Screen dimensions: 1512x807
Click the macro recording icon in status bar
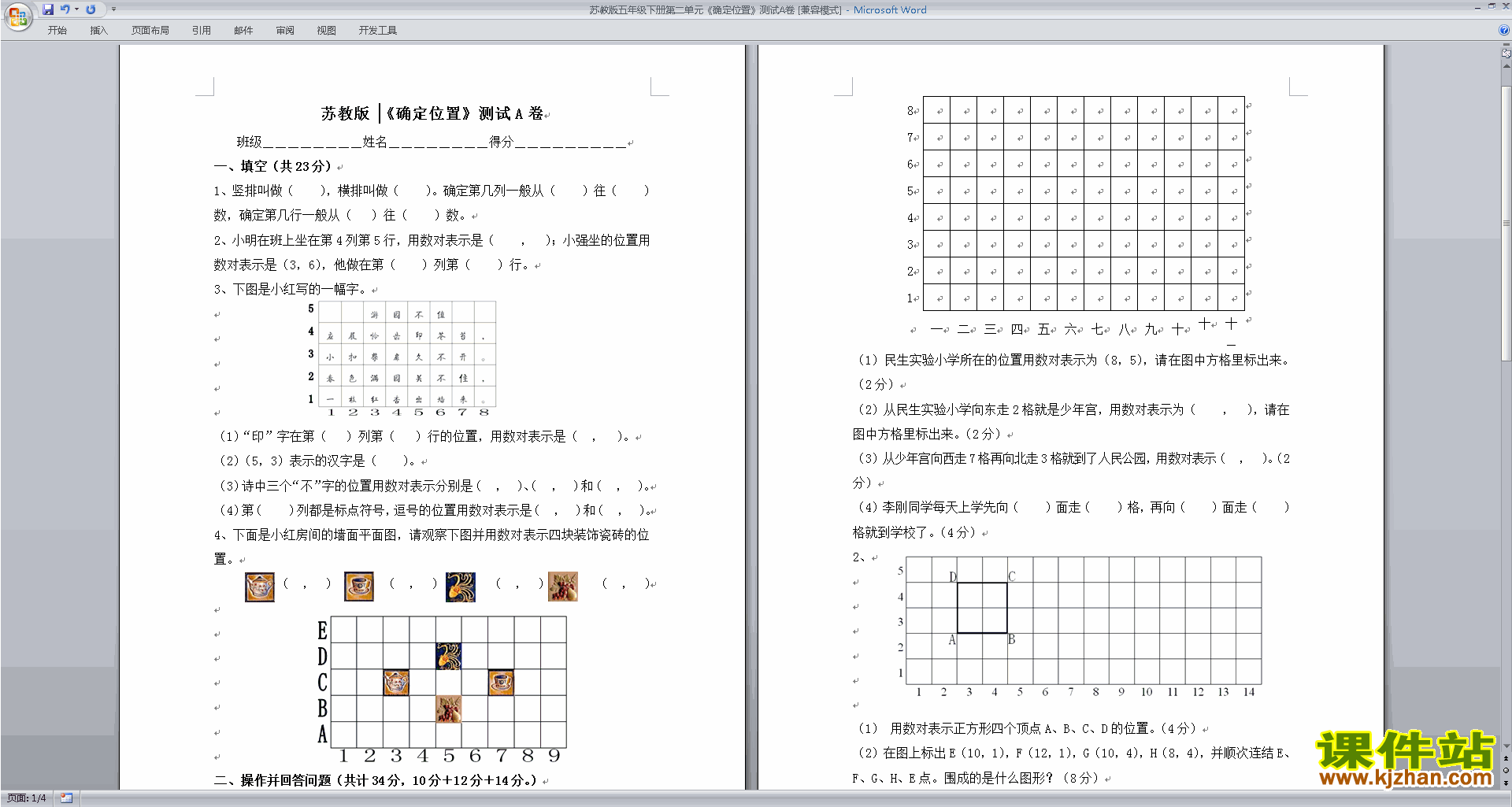(x=66, y=798)
